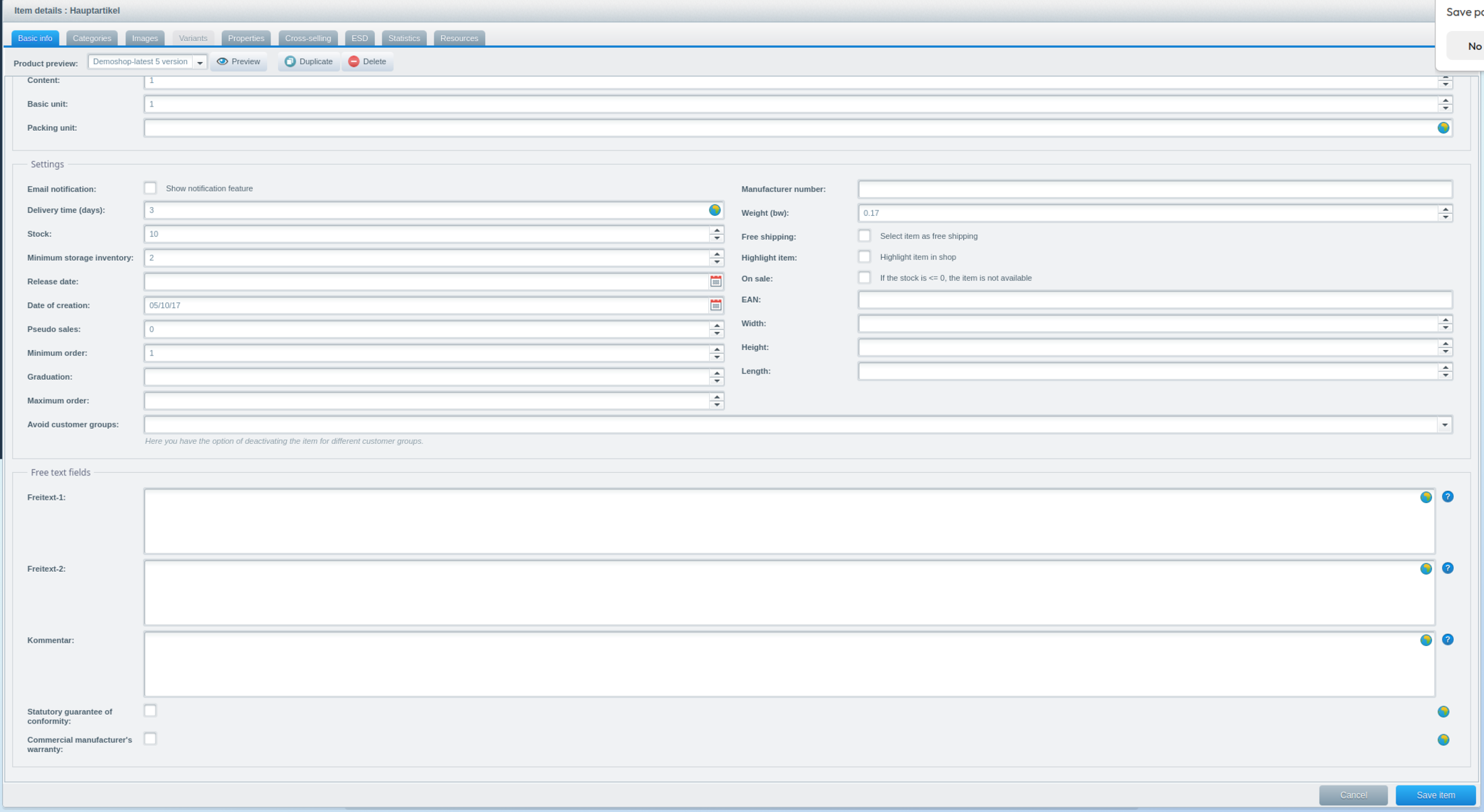Viewport: 1484px width, 812px height.
Task: Click the help icon next to Freitext-1
Action: pos(1448,497)
